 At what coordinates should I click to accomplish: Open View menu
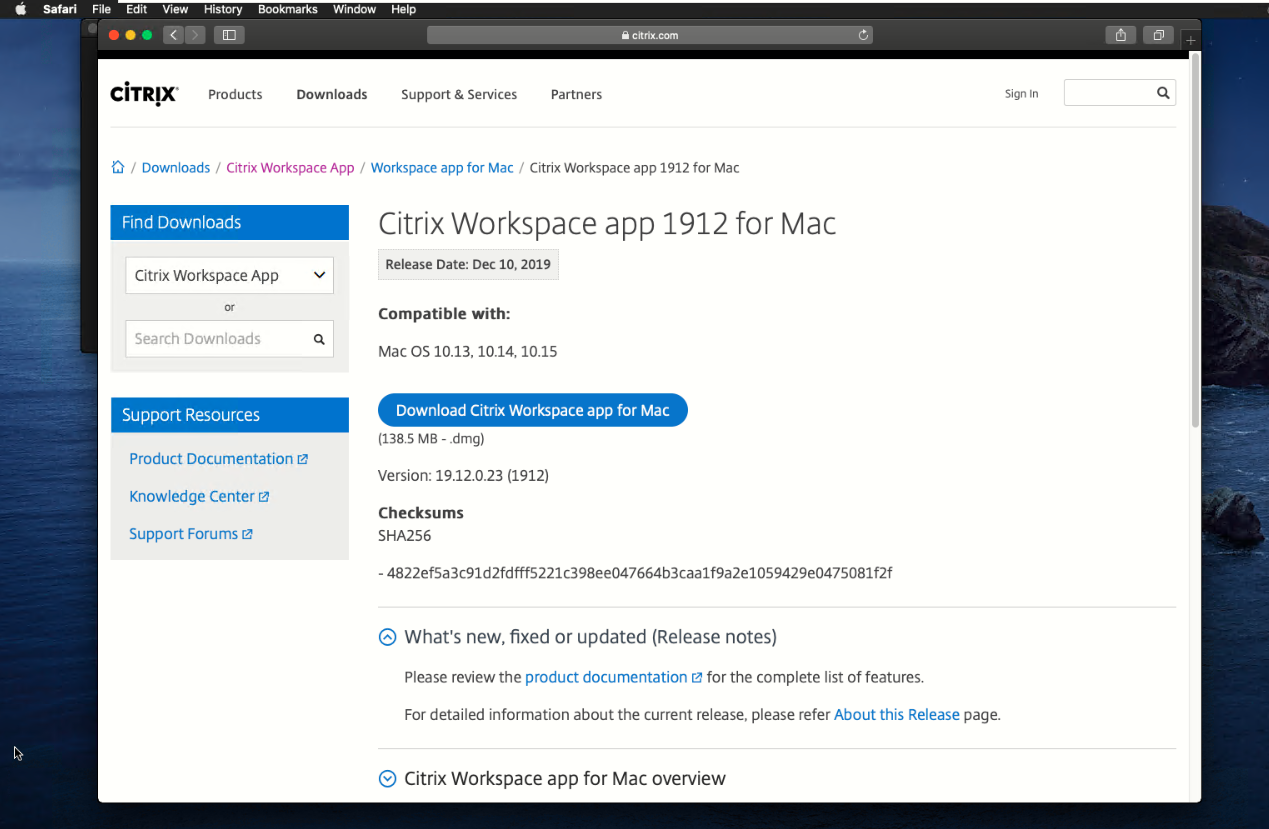(175, 9)
